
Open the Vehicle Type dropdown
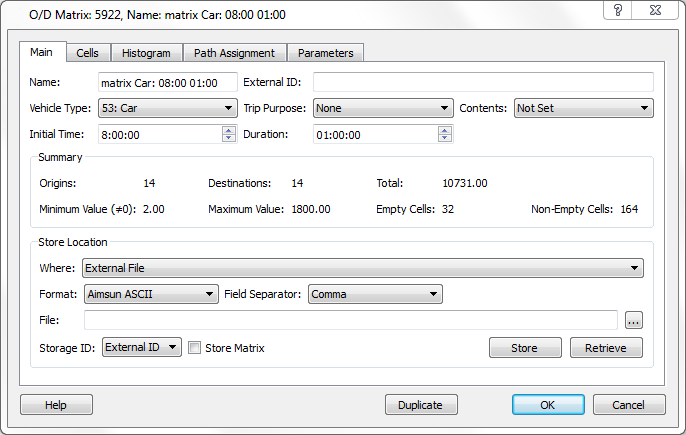tap(167, 108)
